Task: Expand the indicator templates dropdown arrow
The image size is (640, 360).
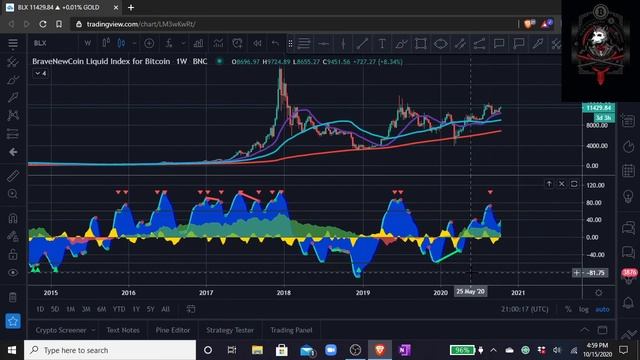Action: (x=183, y=43)
